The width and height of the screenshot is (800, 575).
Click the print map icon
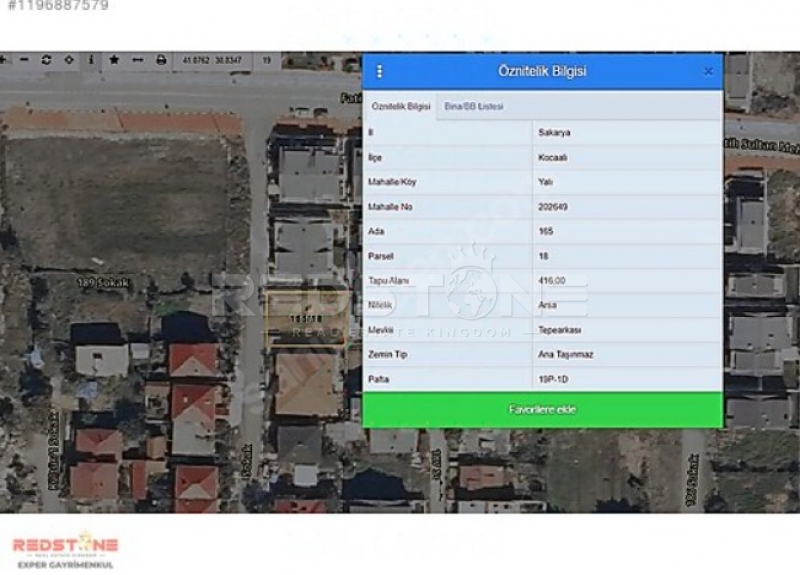[x=161, y=60]
